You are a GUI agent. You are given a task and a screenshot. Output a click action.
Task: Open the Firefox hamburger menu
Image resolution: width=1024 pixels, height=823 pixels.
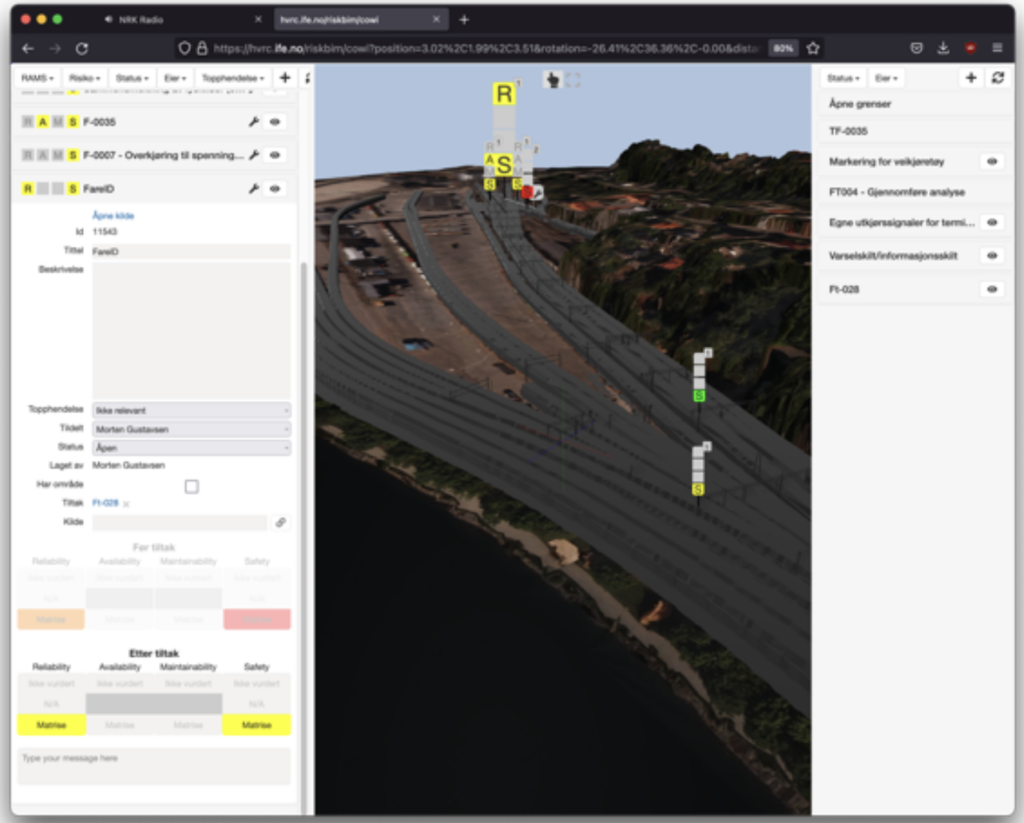[997, 48]
